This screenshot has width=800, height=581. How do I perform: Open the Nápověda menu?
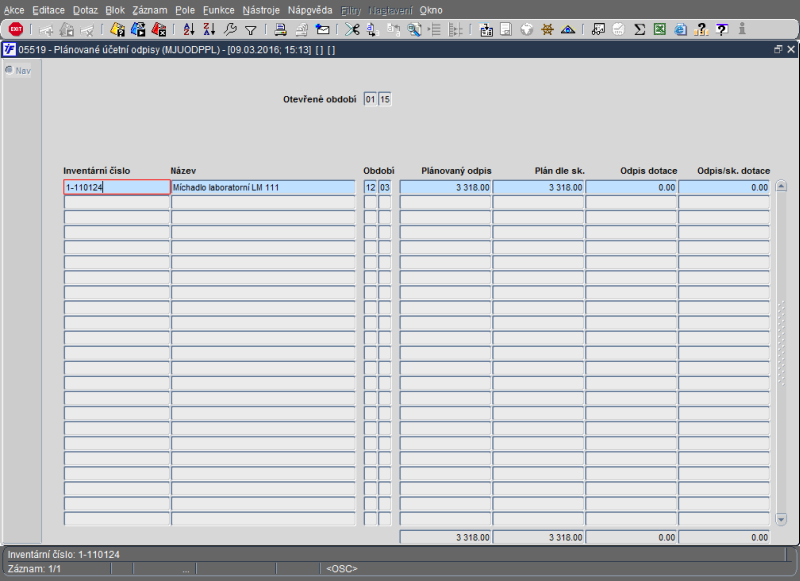click(x=310, y=10)
